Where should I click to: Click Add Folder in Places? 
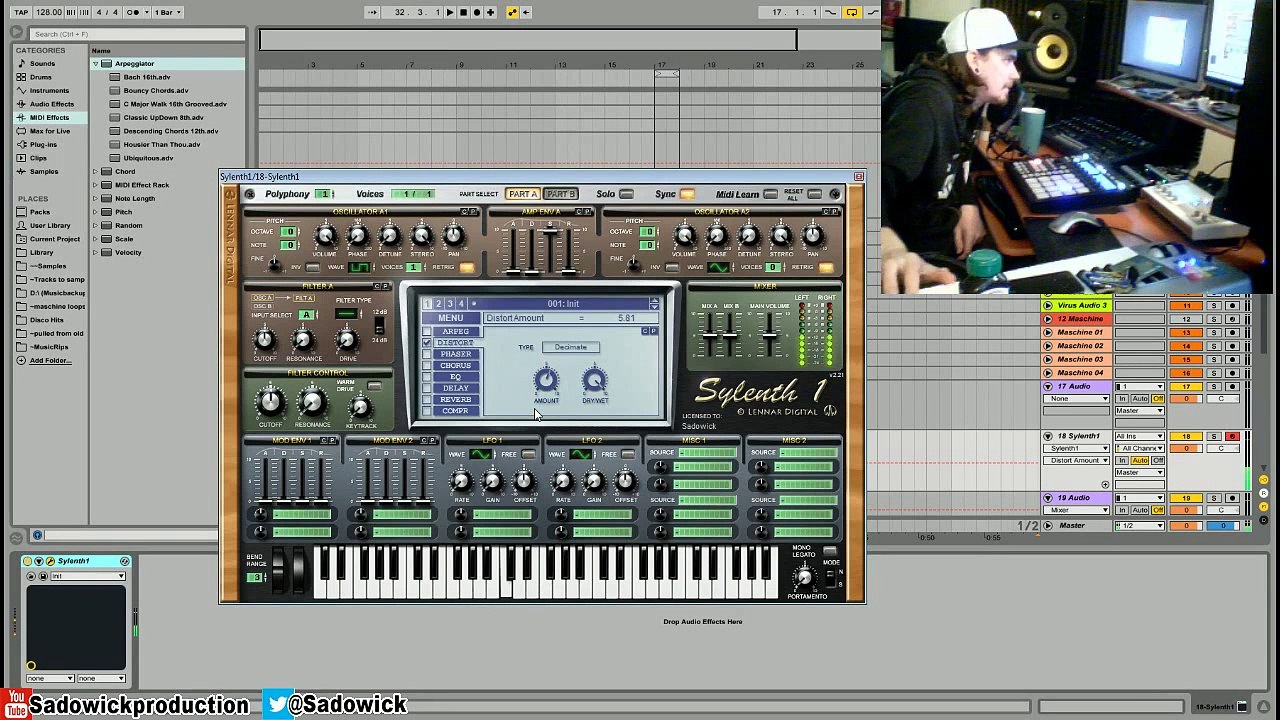50,360
